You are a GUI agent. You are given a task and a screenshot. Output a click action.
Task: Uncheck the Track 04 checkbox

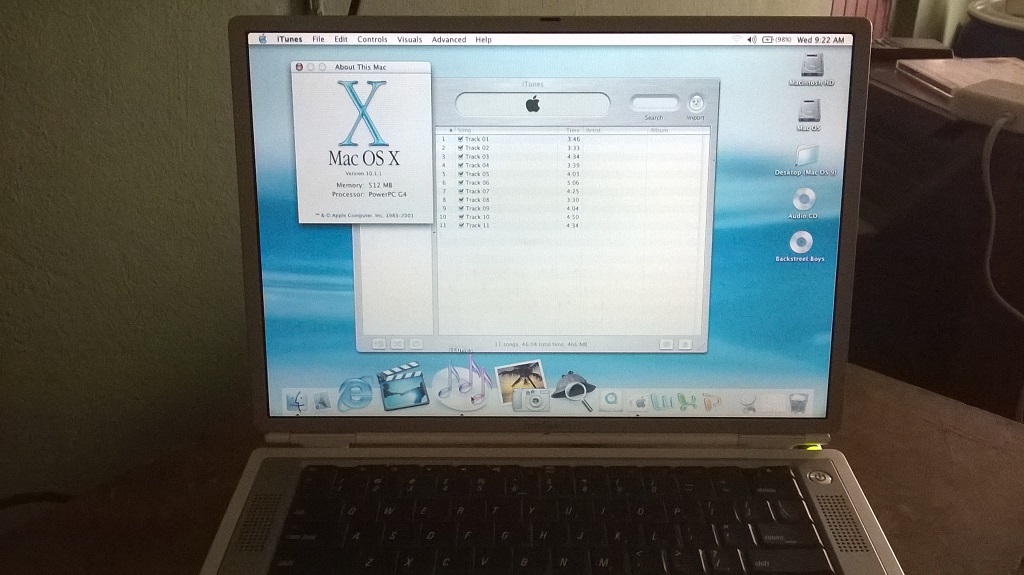pyautogui.click(x=460, y=165)
